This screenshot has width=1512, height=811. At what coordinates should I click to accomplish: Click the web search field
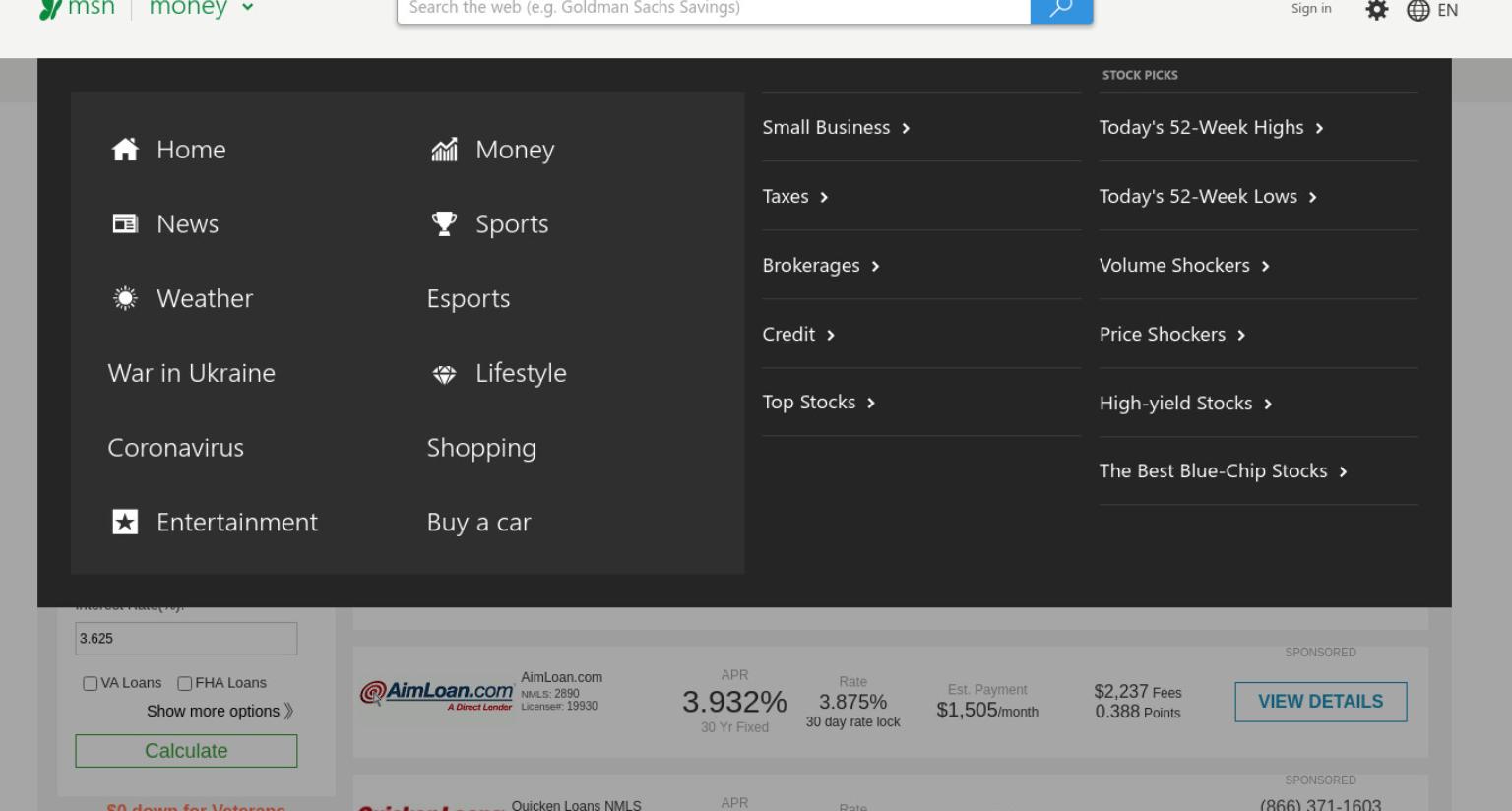tap(714, 9)
